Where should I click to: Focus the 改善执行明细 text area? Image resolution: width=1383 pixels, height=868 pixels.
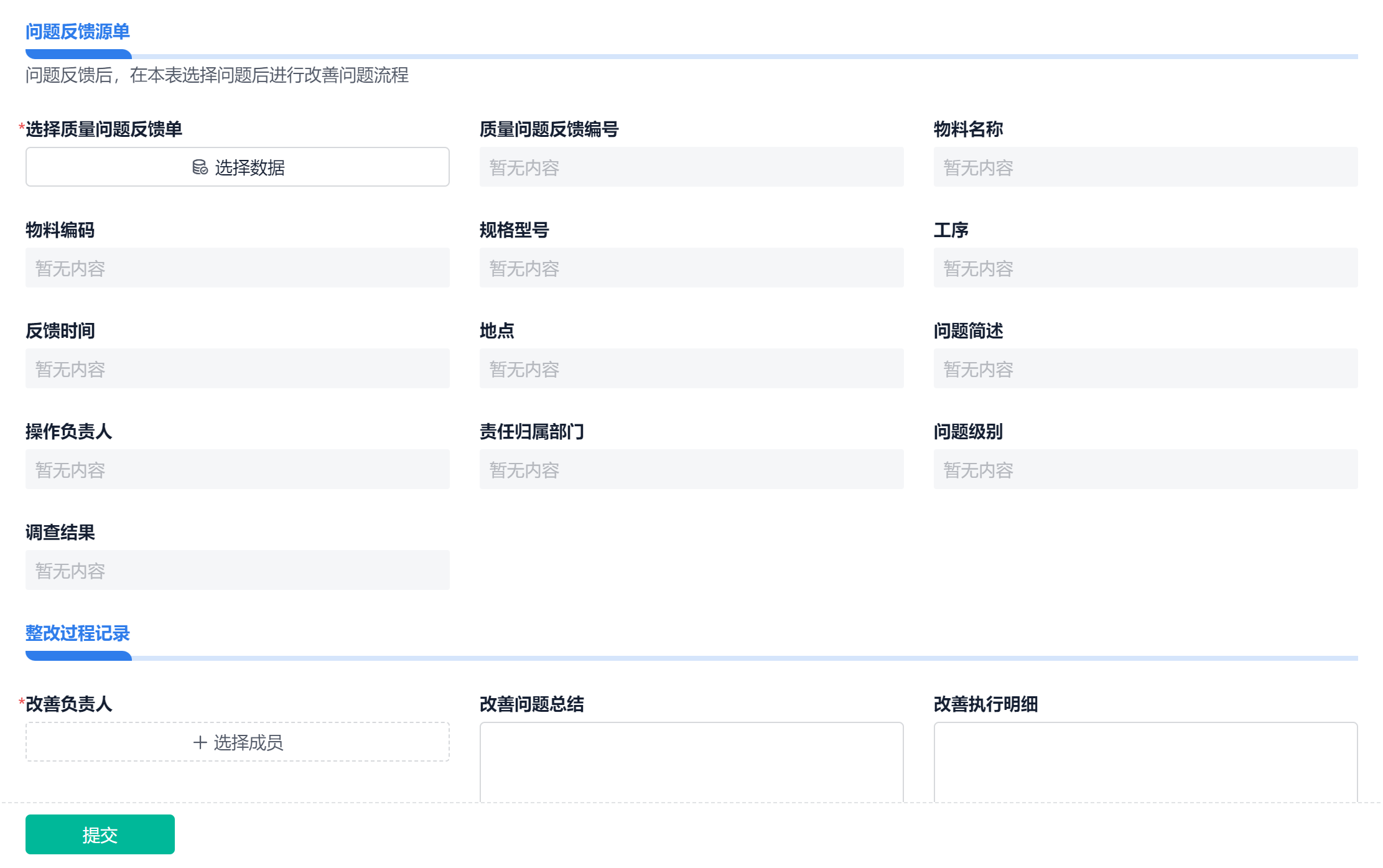[1146, 762]
